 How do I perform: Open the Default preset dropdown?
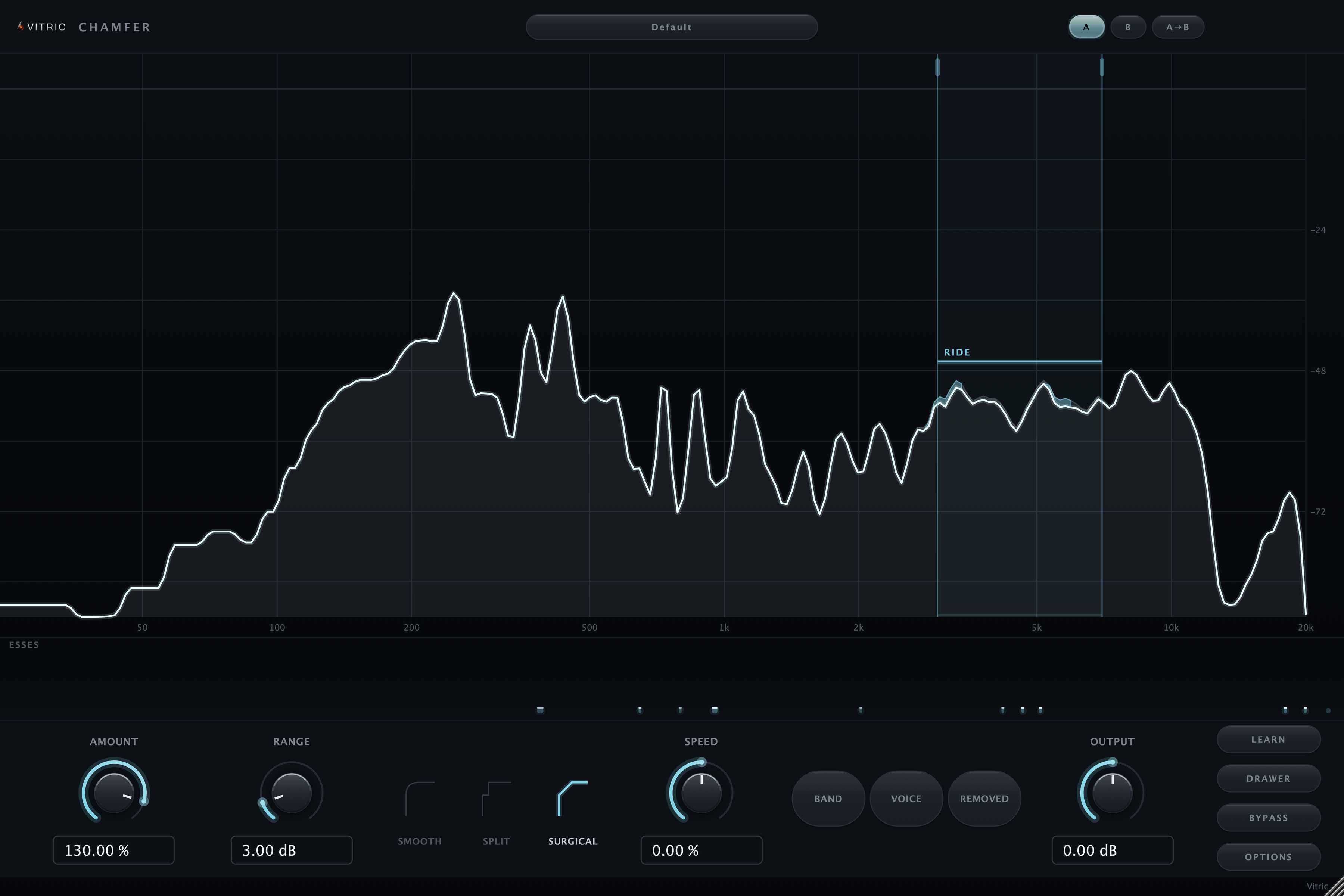point(671,27)
